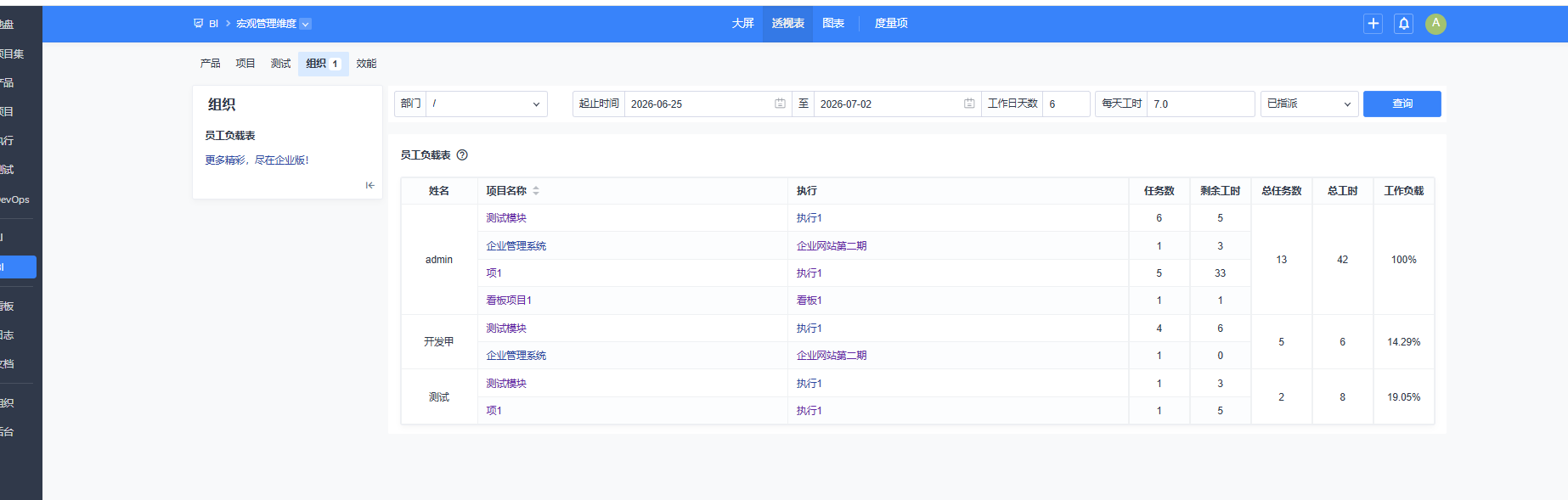Open 测试 user's 测试模块 project link

(506, 384)
